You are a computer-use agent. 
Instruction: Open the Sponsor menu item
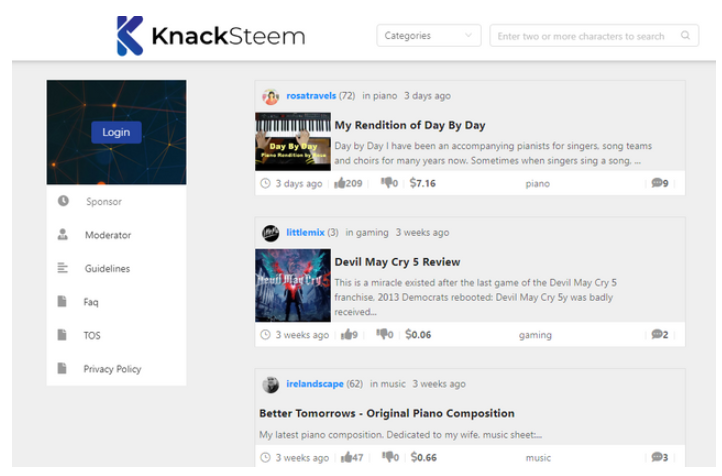point(104,201)
